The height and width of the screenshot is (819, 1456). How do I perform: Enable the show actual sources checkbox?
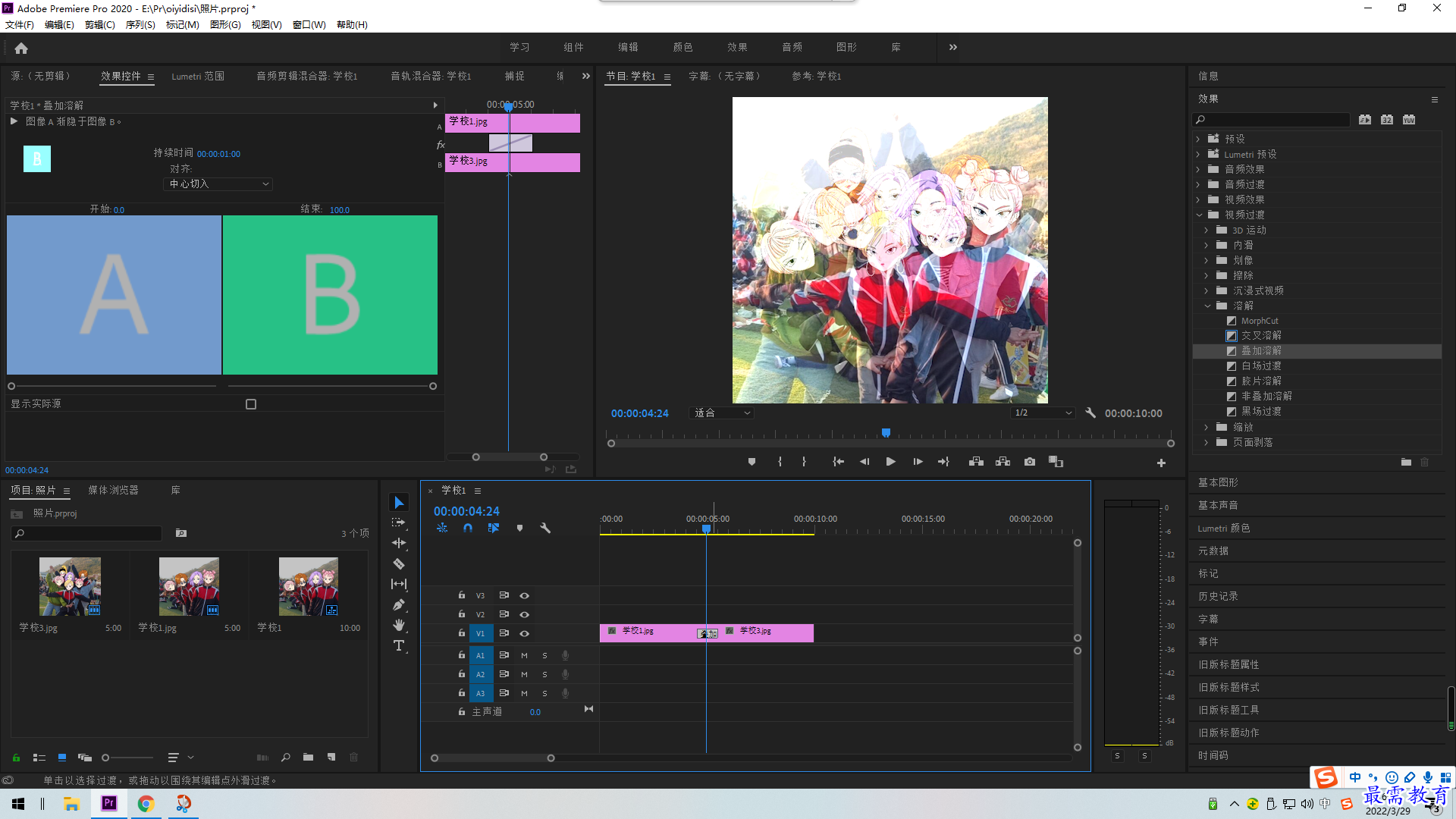251,404
